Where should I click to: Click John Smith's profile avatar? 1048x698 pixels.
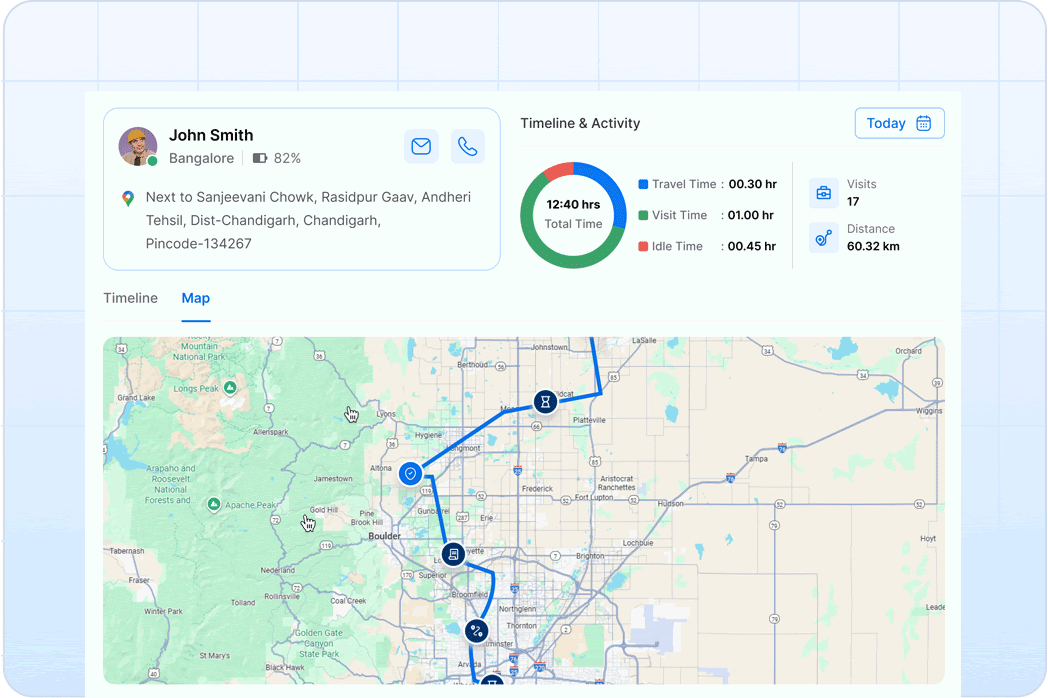138,146
